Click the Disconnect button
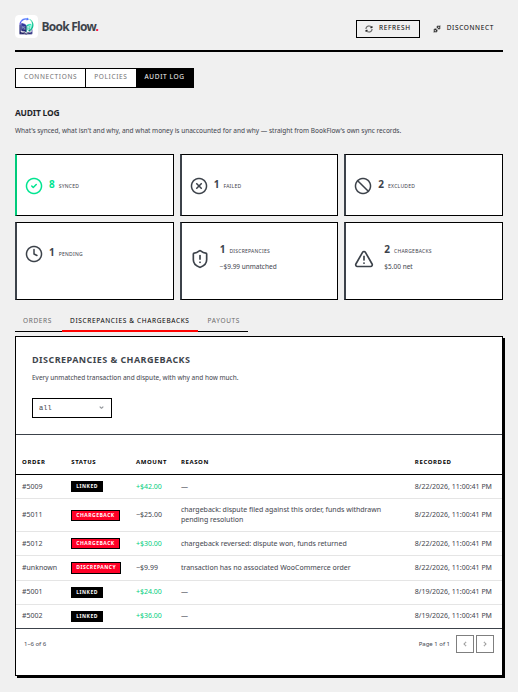The image size is (518, 692). pos(464,28)
